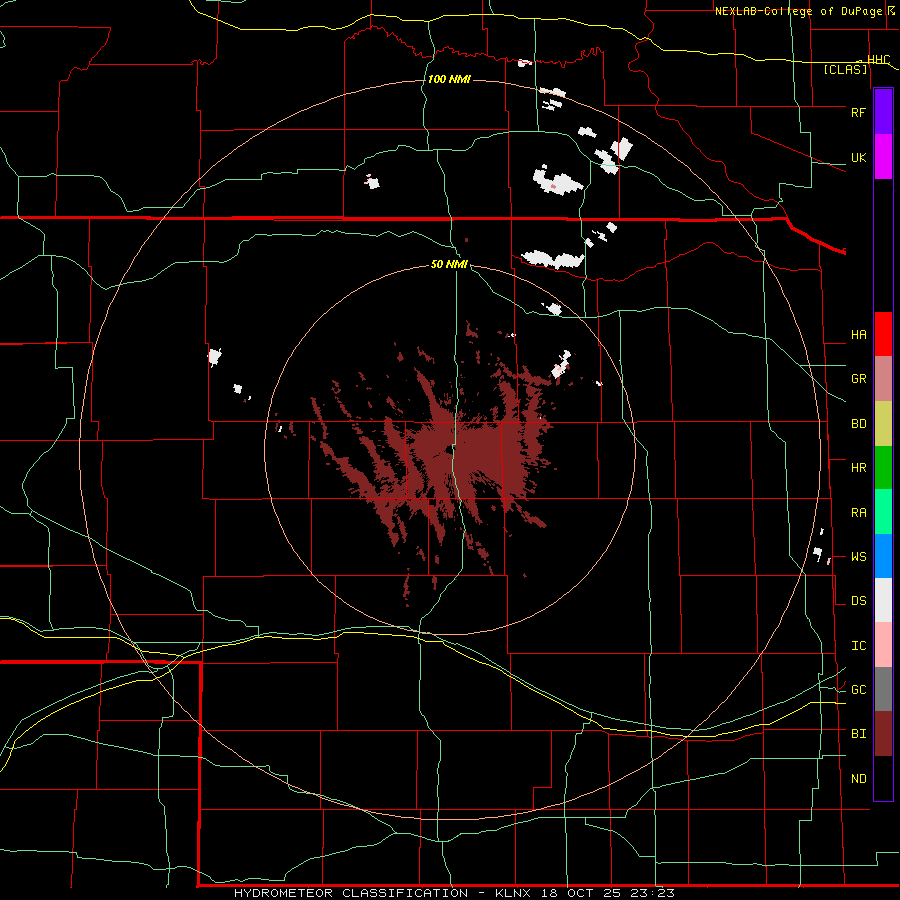The height and width of the screenshot is (900, 900).
Task: Click the 'GR' legend label
Action: (858, 379)
